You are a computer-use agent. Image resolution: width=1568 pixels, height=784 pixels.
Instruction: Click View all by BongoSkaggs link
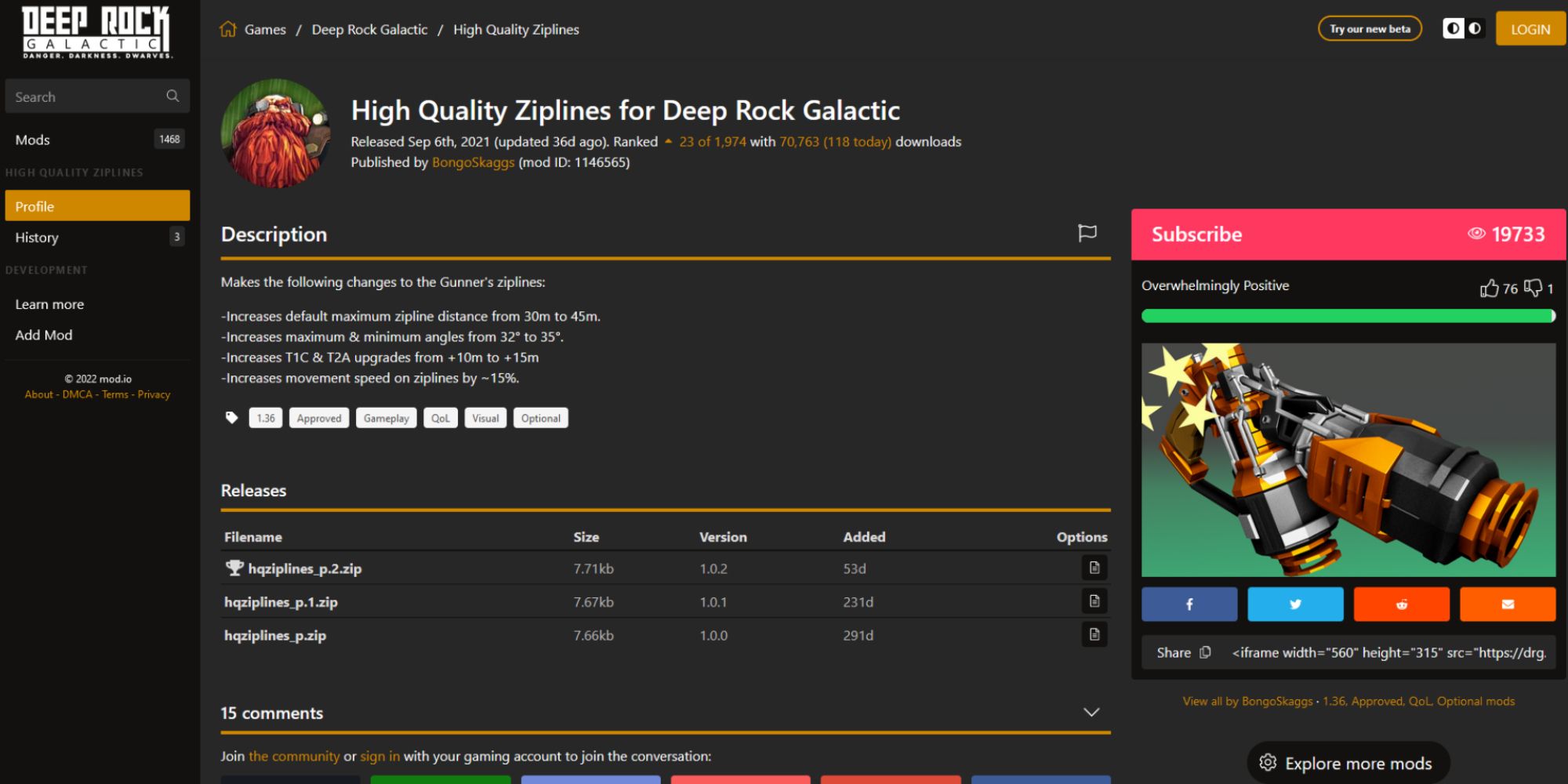point(1247,701)
